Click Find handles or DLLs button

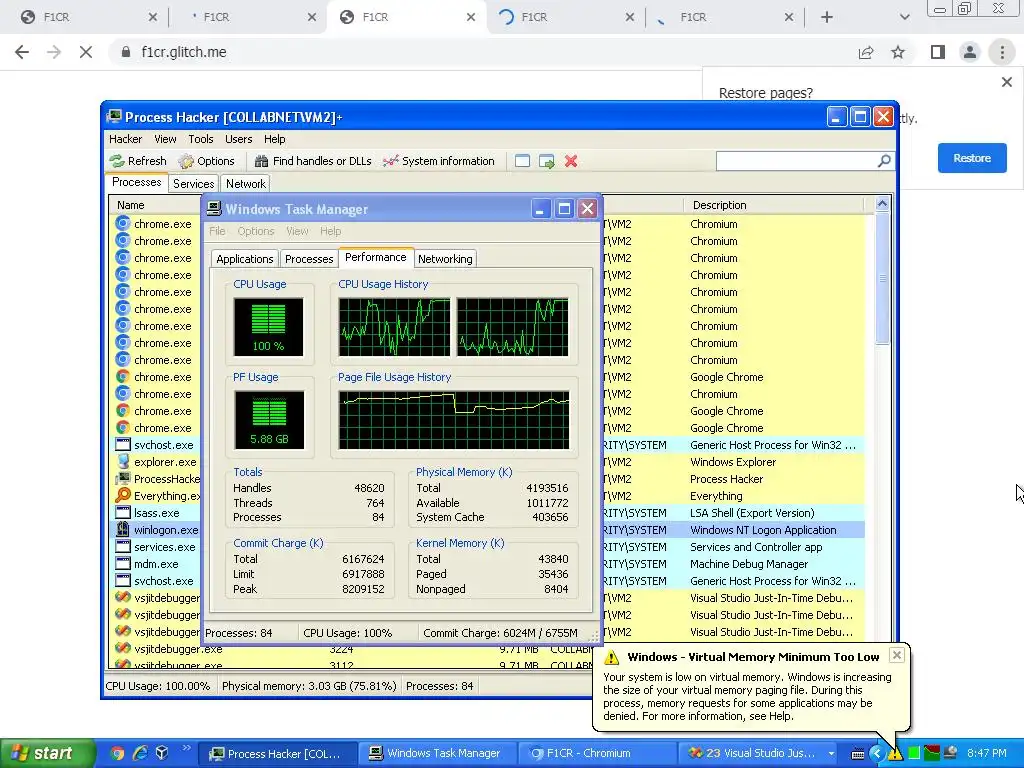pyautogui.click(x=313, y=161)
